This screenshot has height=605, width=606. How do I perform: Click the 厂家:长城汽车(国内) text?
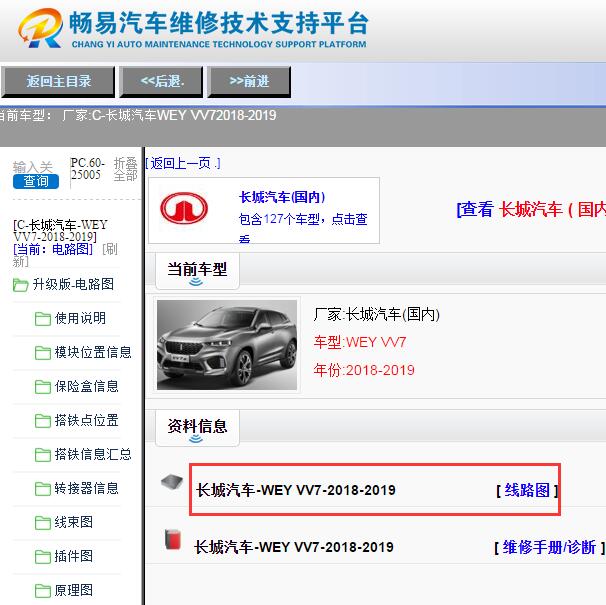click(x=377, y=314)
